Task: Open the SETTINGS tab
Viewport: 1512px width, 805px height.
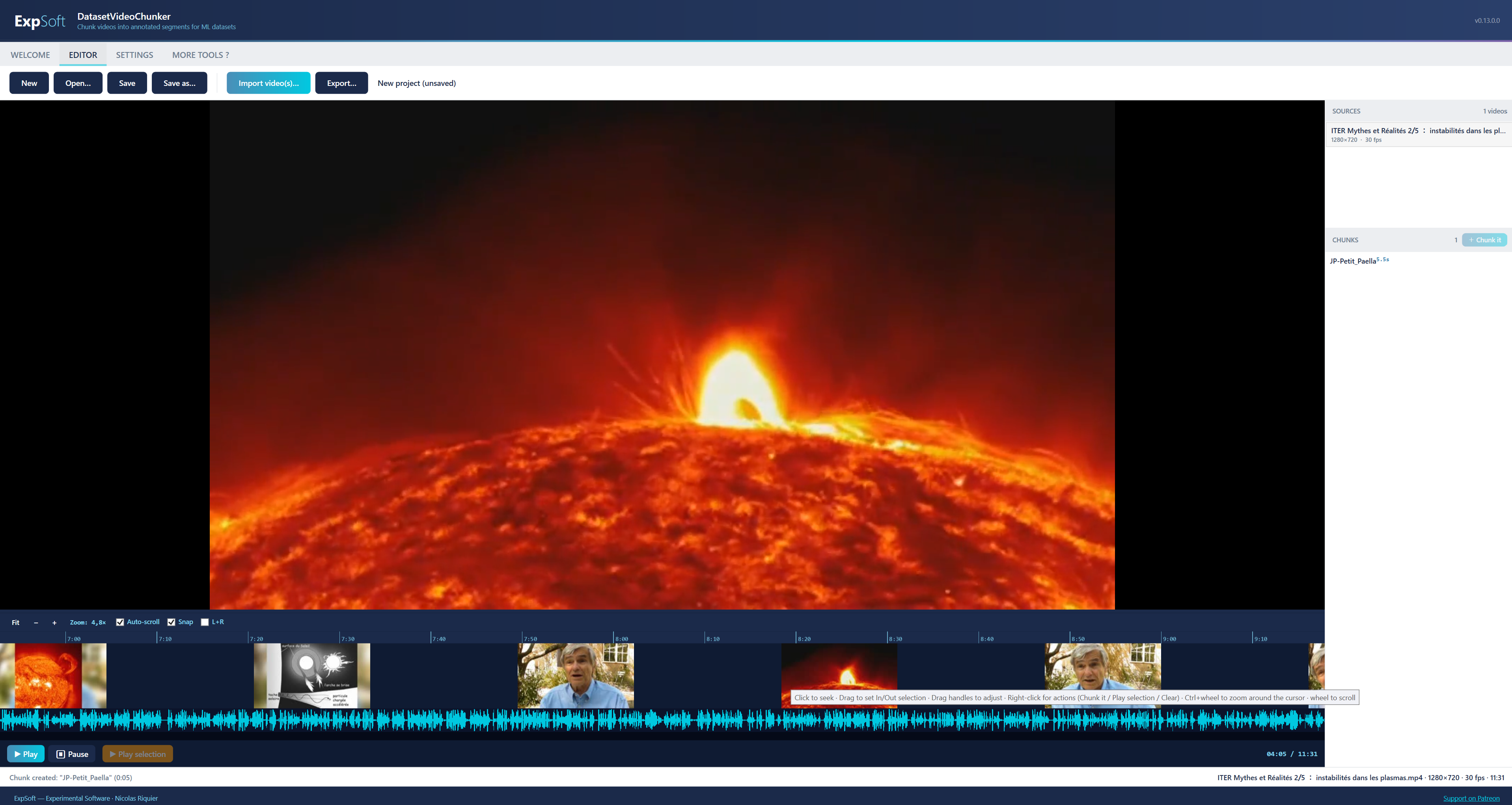Action: point(134,54)
